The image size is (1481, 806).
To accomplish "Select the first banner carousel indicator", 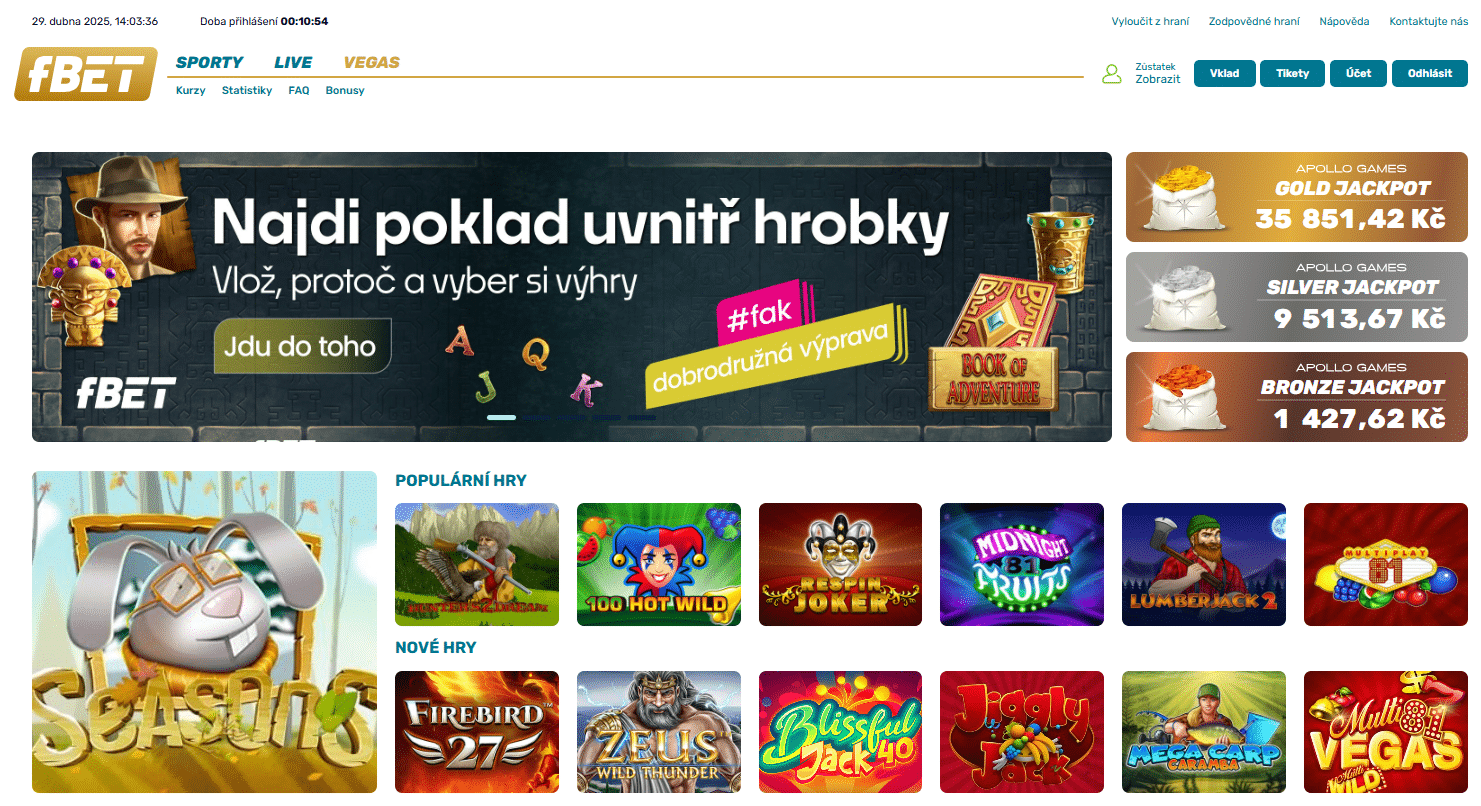I will [501, 417].
